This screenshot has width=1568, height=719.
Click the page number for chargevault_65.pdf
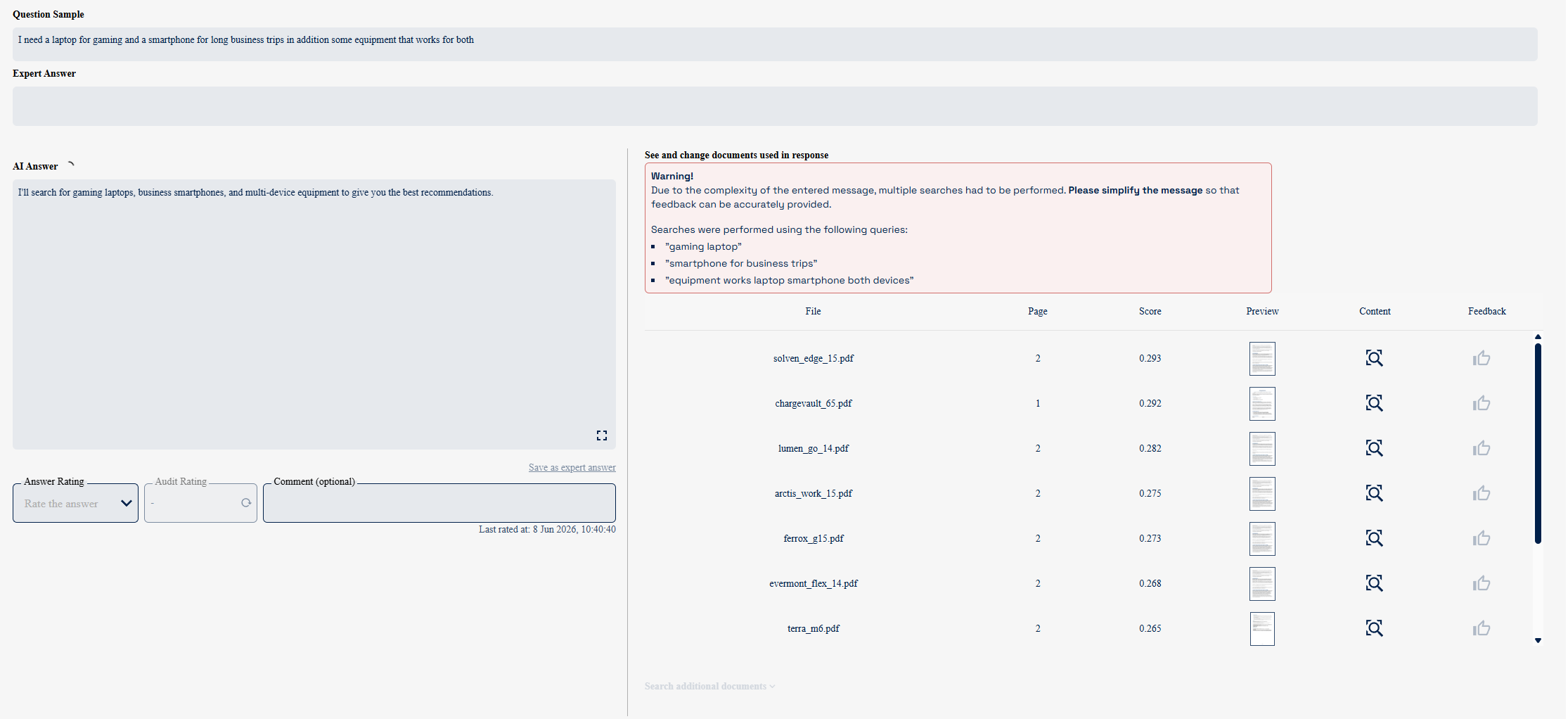[x=1038, y=404]
